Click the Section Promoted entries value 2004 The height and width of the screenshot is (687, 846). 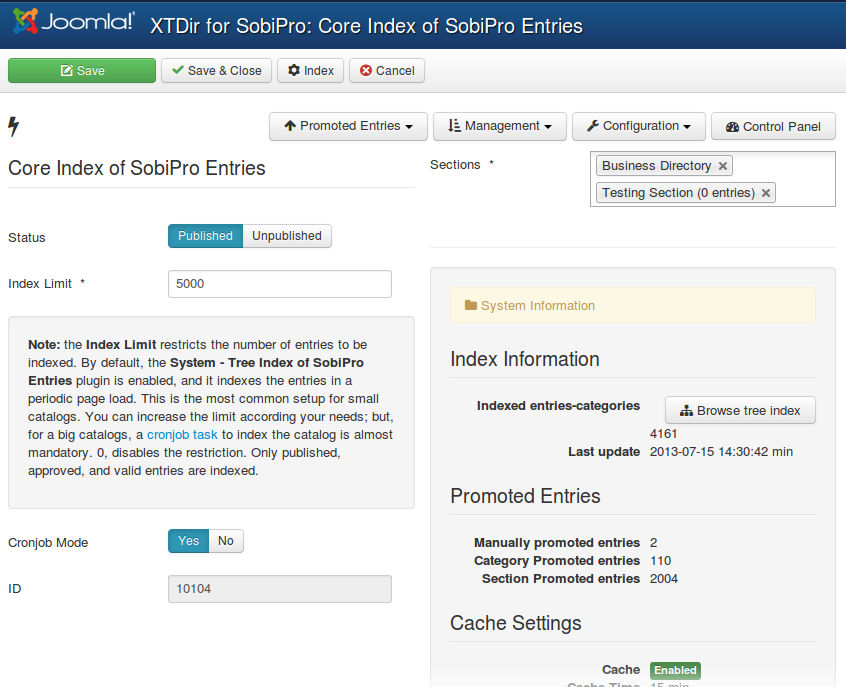click(x=664, y=579)
